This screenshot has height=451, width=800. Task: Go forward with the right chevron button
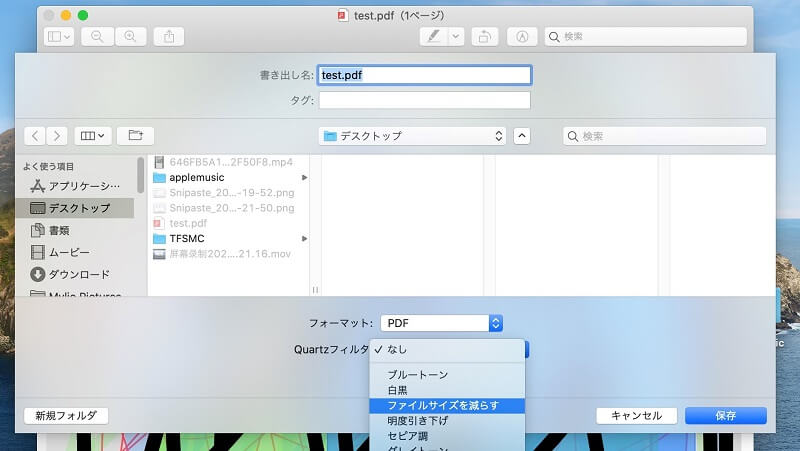point(57,136)
